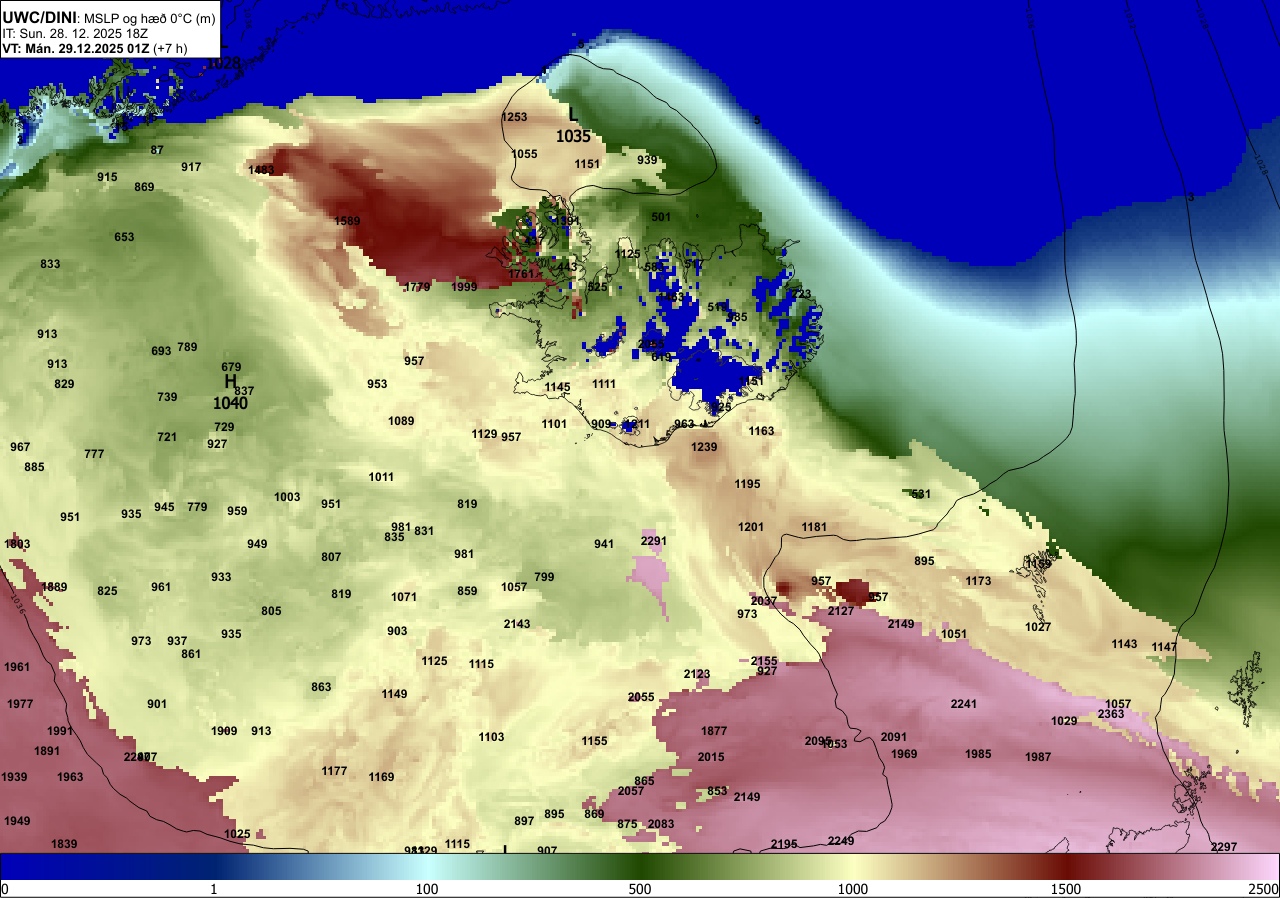Click the map value 1177
This screenshot has height=898, width=1280.
[334, 771]
